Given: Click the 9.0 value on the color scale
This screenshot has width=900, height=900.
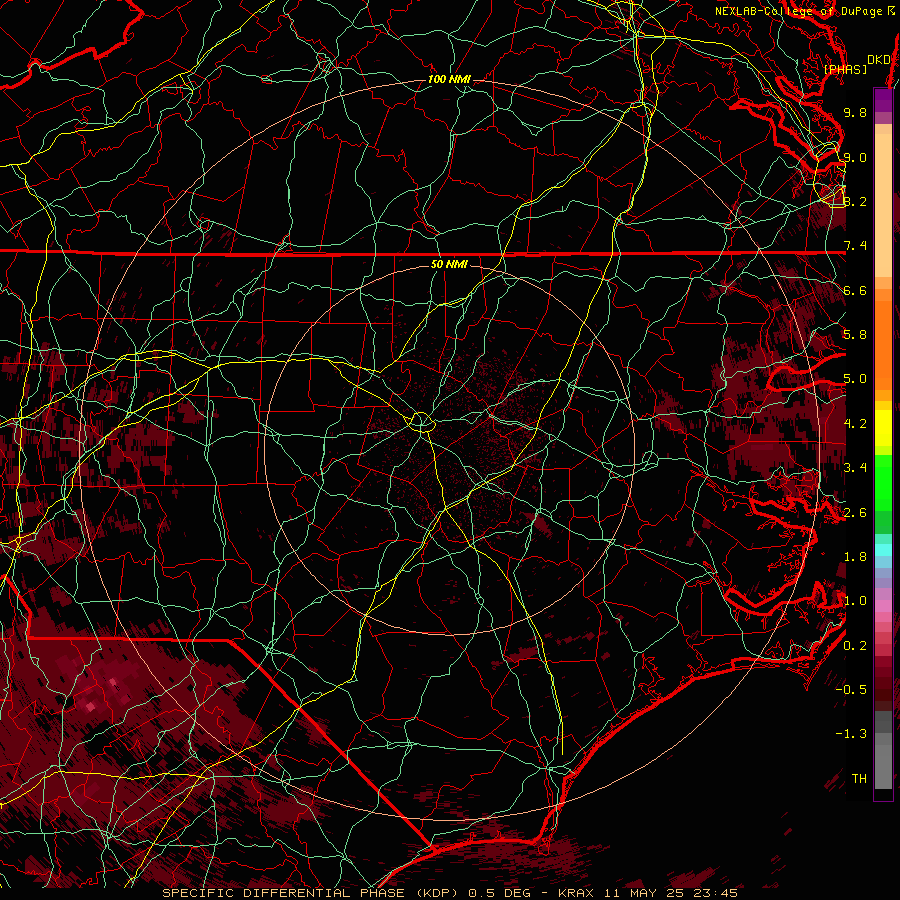Looking at the screenshot, I should (855, 157).
